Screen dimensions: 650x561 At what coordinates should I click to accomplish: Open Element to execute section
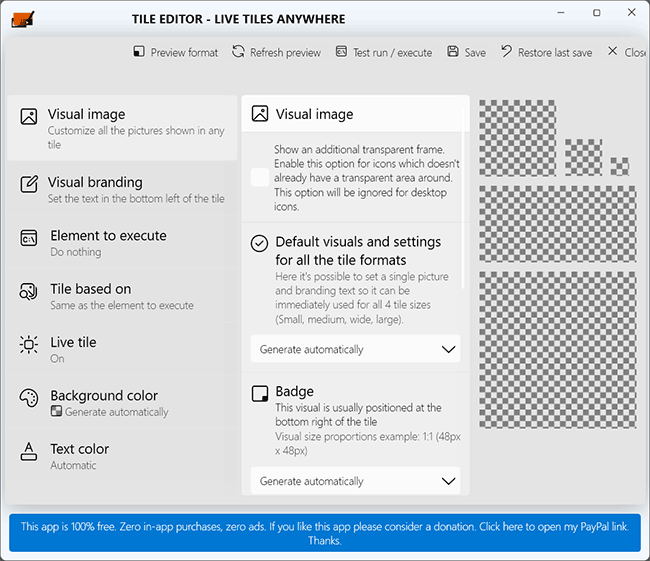click(x=122, y=243)
